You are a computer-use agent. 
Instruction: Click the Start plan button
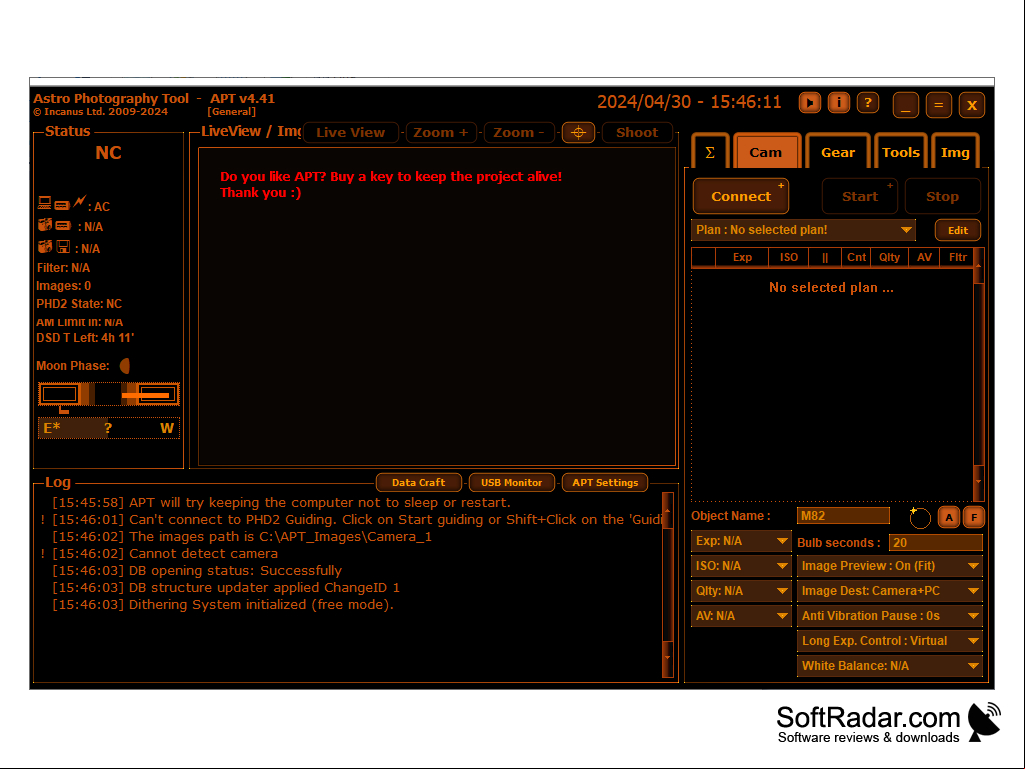(860, 196)
